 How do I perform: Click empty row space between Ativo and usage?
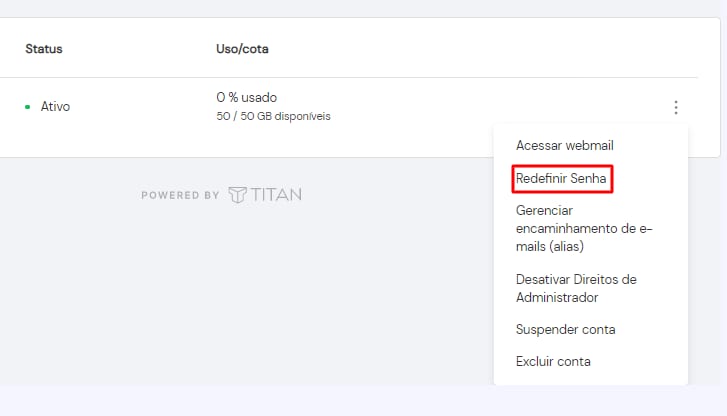click(x=140, y=106)
